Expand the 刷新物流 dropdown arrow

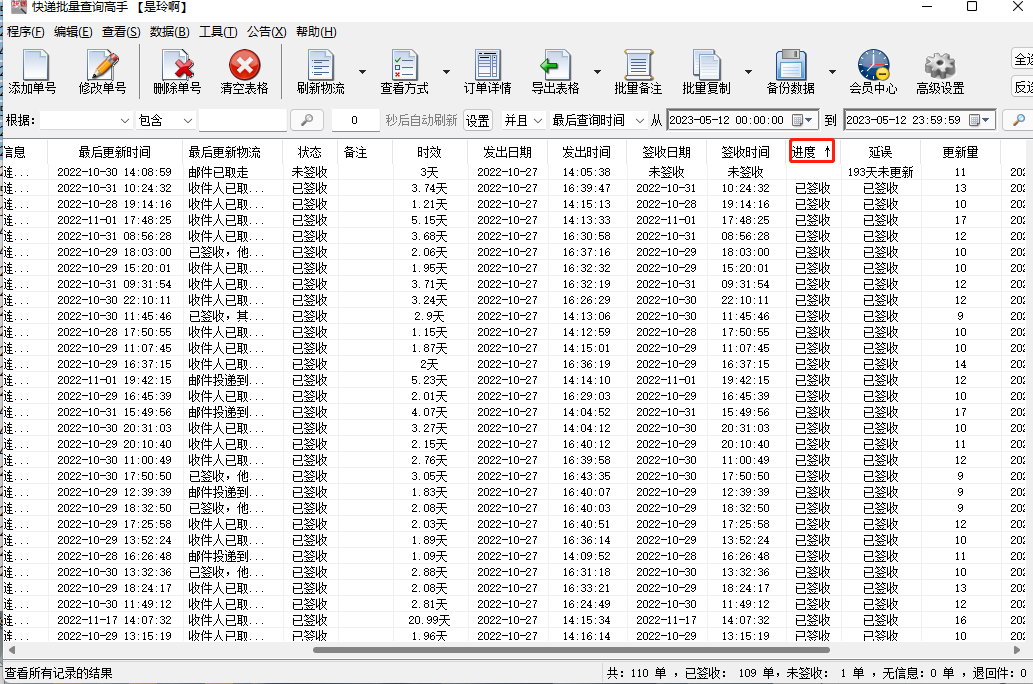pos(362,71)
